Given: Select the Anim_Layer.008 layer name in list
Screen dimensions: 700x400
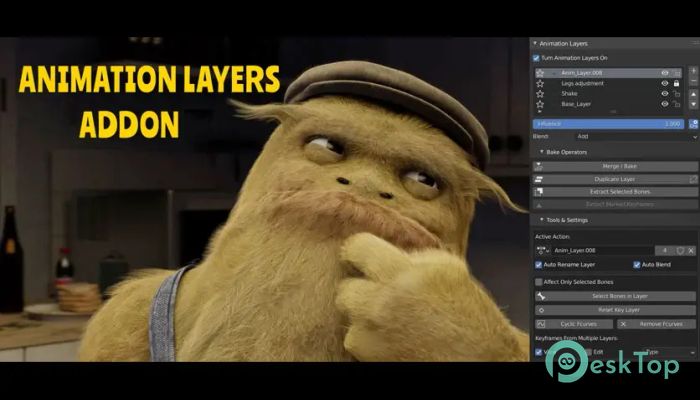Looking at the screenshot, I should 581,73.
